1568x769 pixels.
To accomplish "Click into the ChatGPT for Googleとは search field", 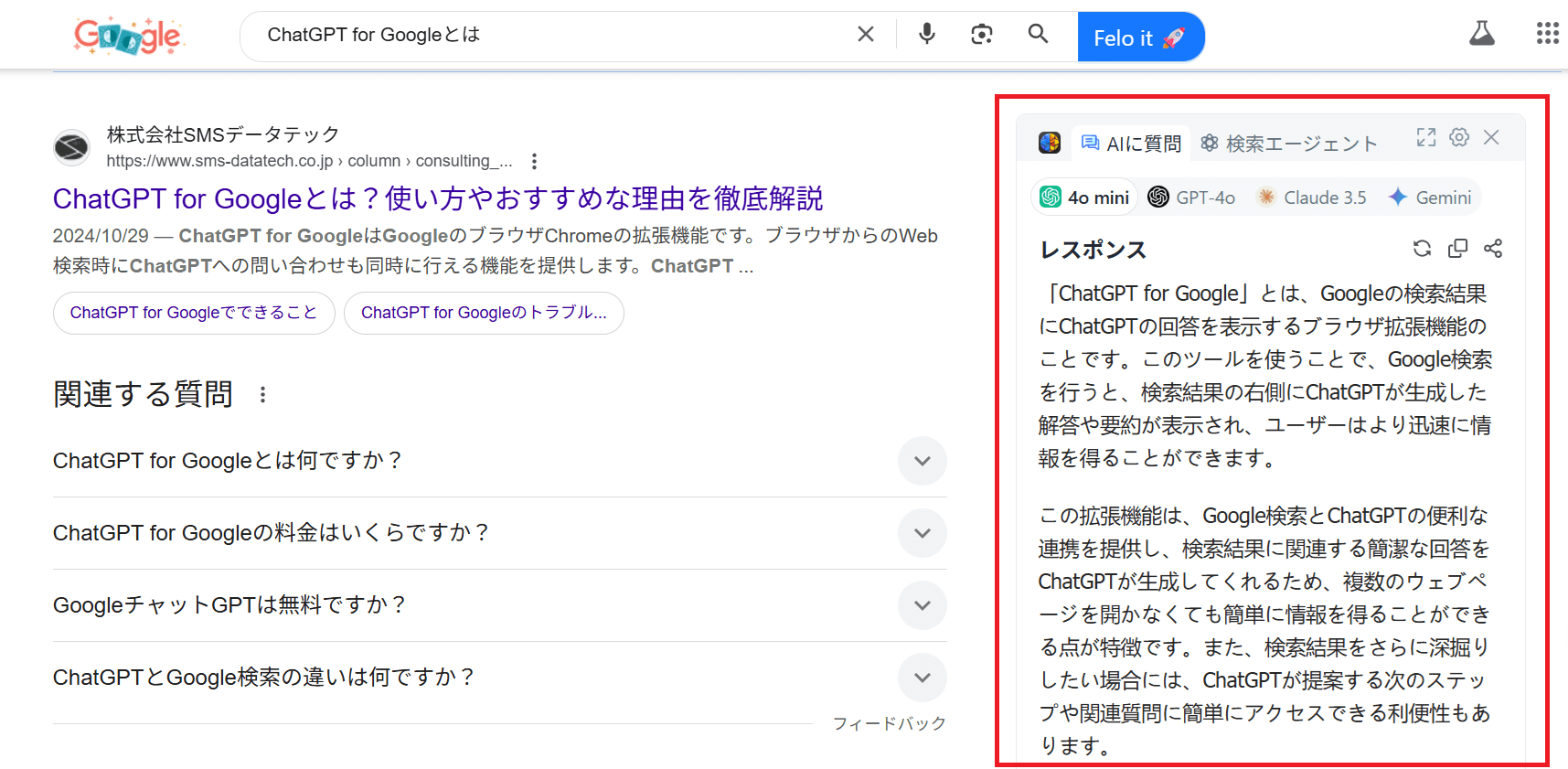I will point(549,35).
